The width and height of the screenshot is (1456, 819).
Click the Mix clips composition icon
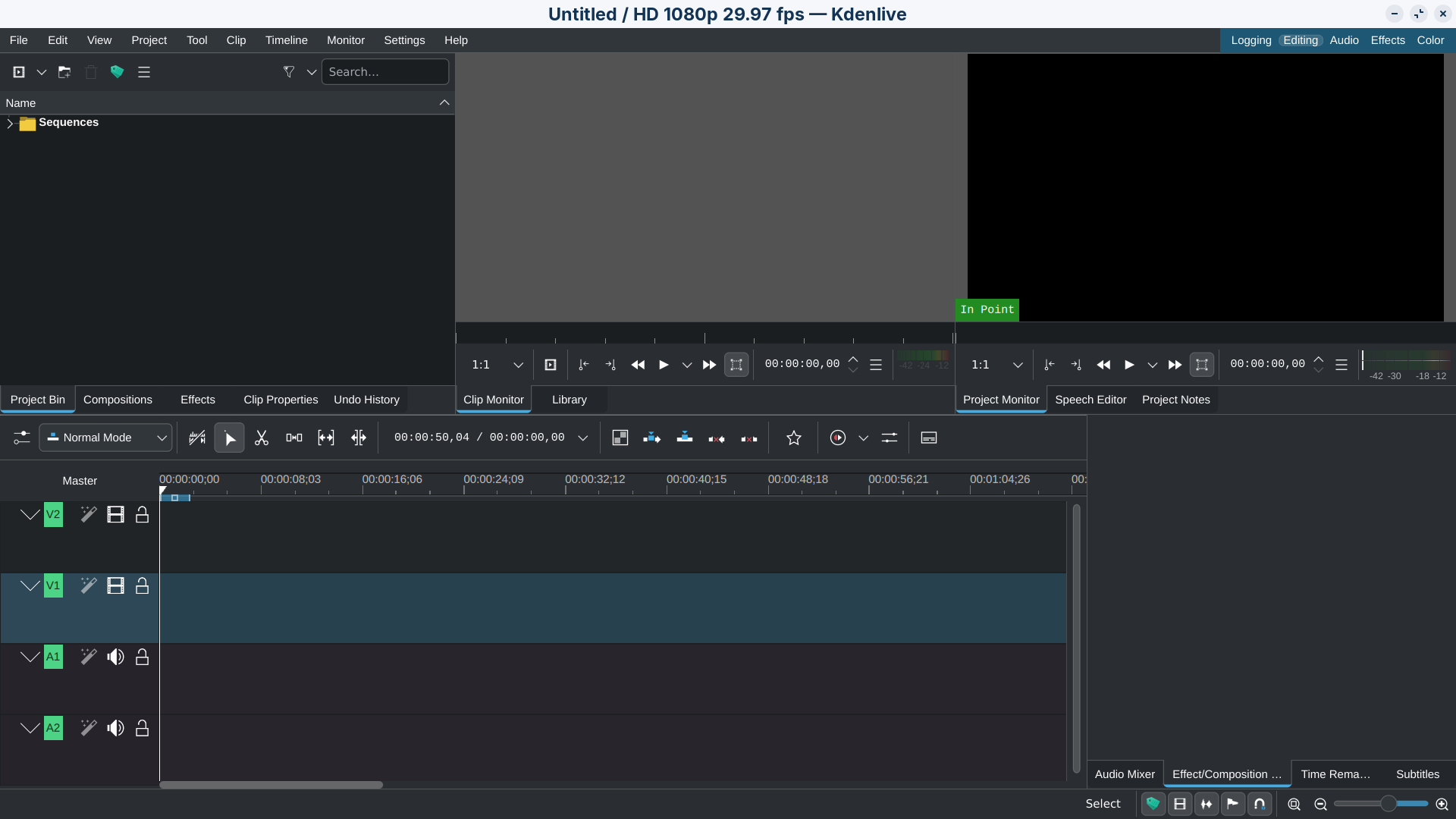tap(620, 438)
